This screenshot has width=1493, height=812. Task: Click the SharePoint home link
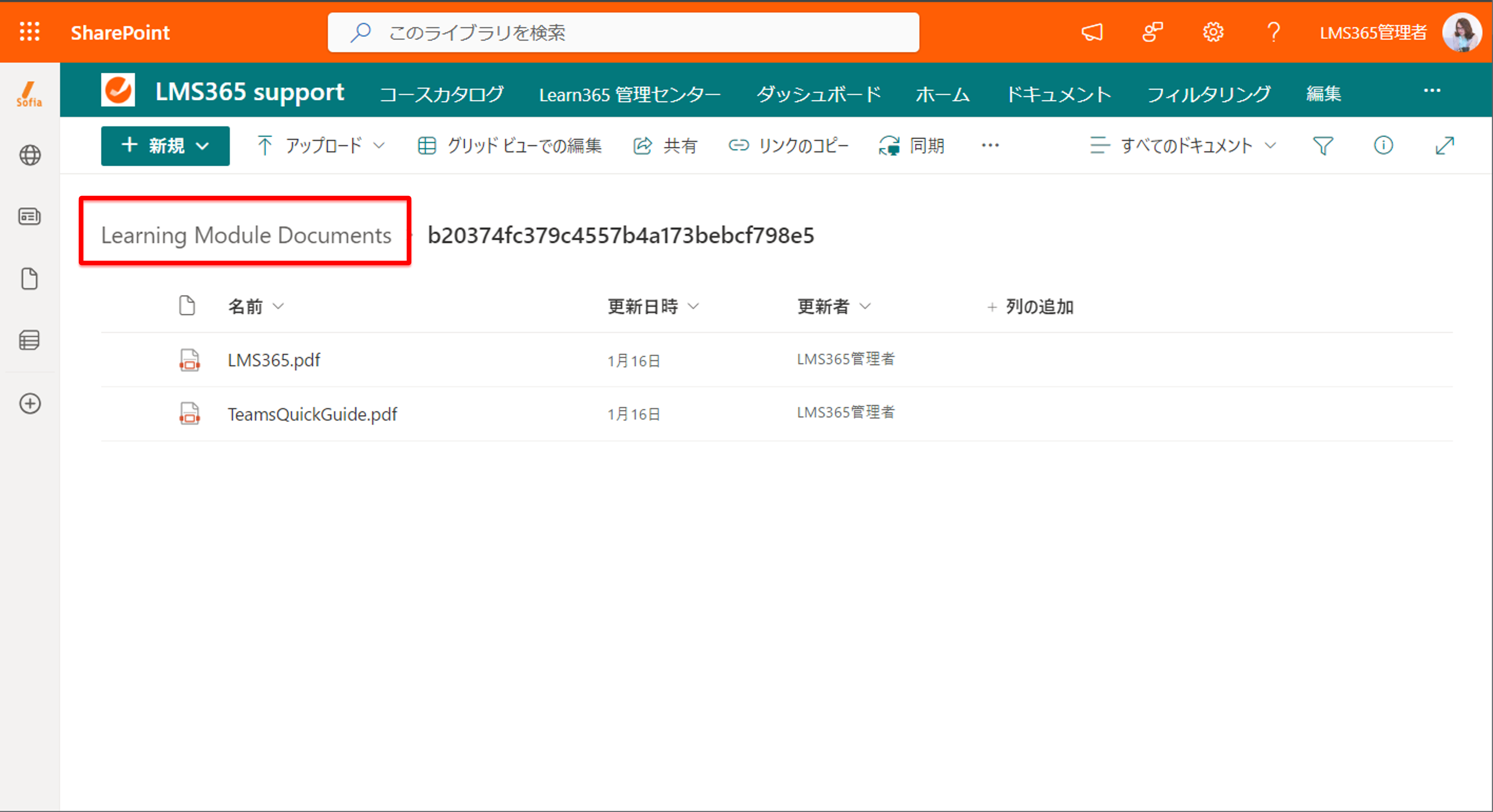[x=120, y=32]
